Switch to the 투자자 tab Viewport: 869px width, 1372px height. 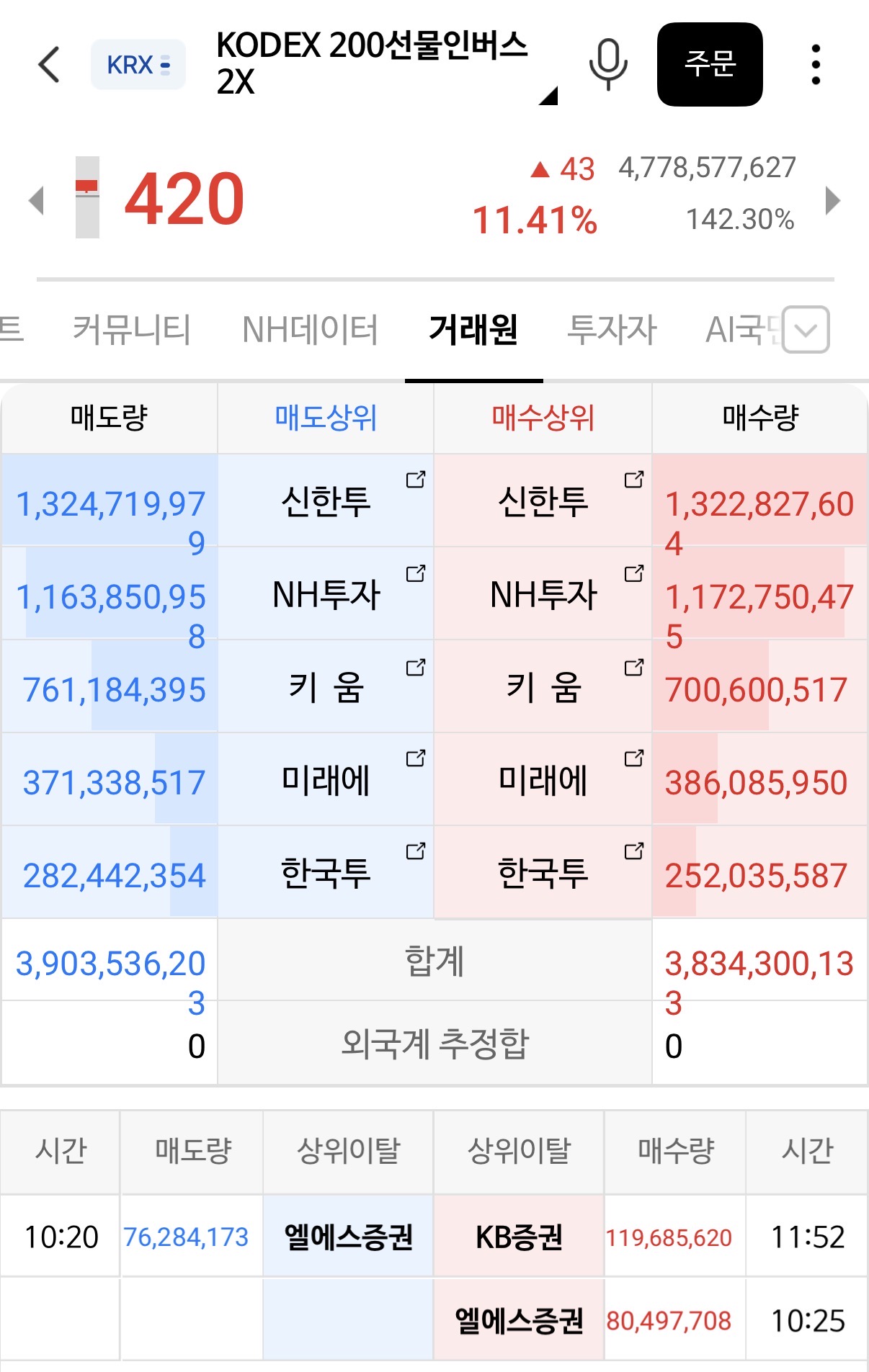pos(612,330)
